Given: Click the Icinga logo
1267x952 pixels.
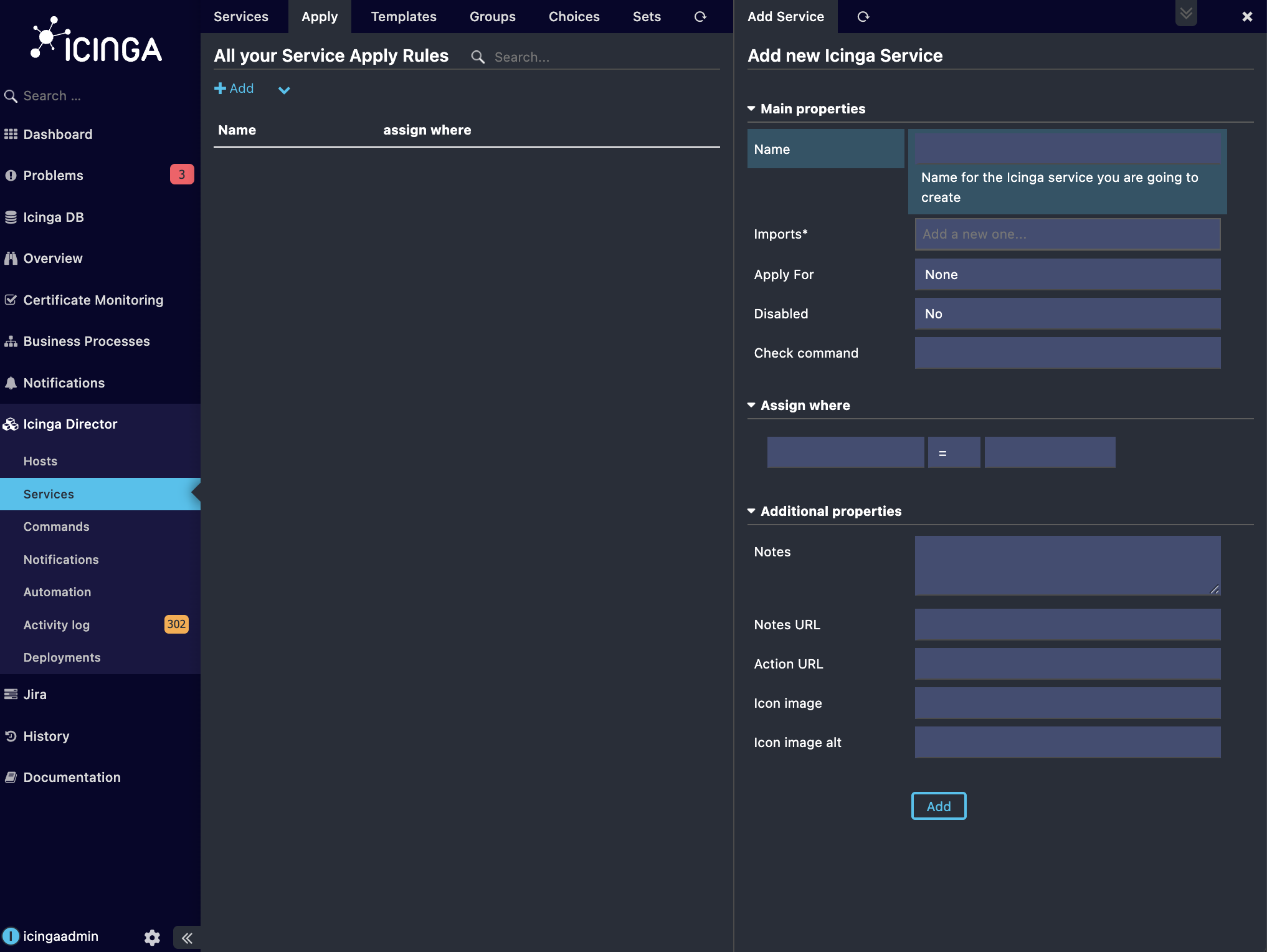Looking at the screenshot, I should (x=97, y=40).
